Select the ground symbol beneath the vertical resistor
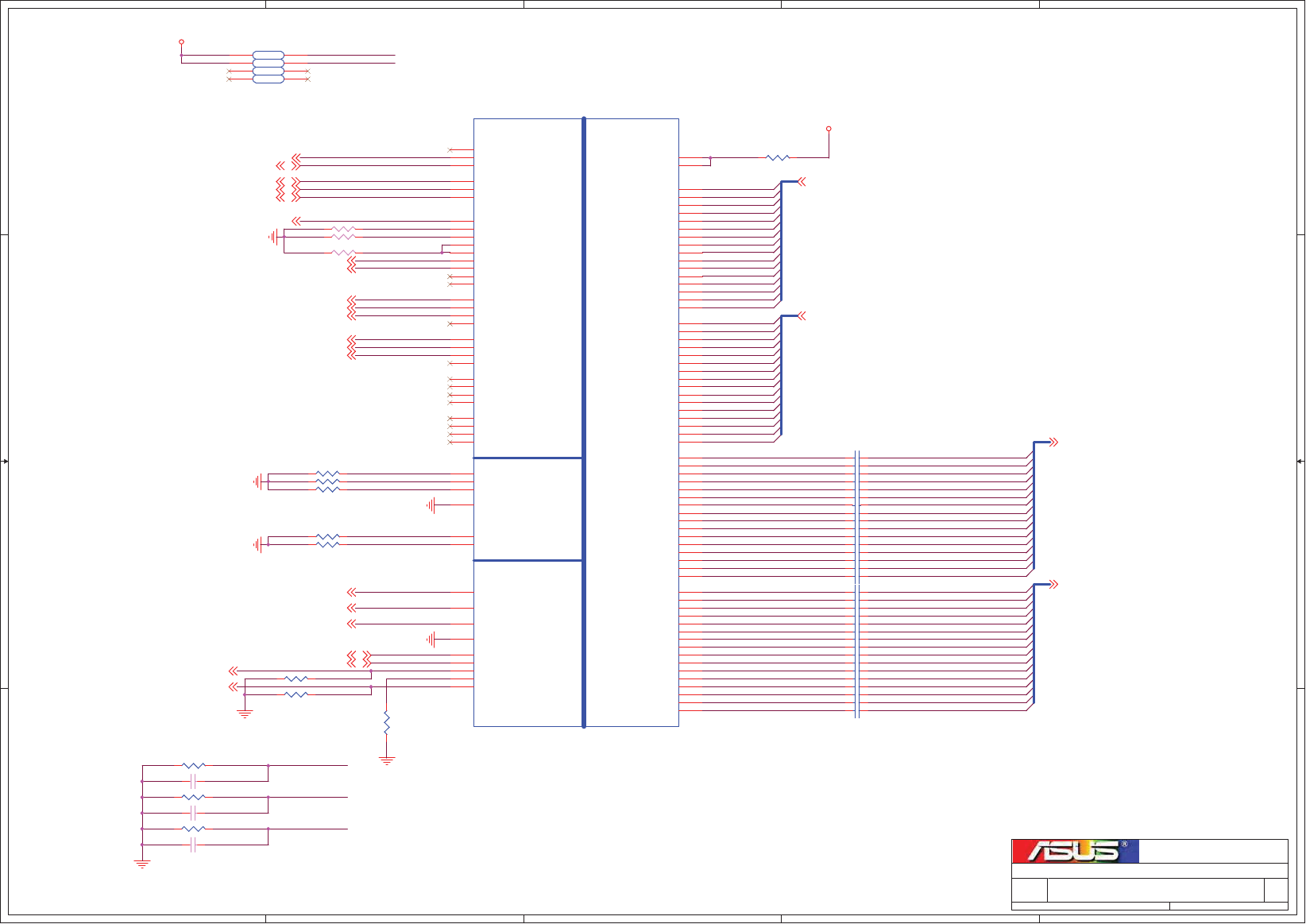The height and width of the screenshot is (924, 1306). (387, 760)
